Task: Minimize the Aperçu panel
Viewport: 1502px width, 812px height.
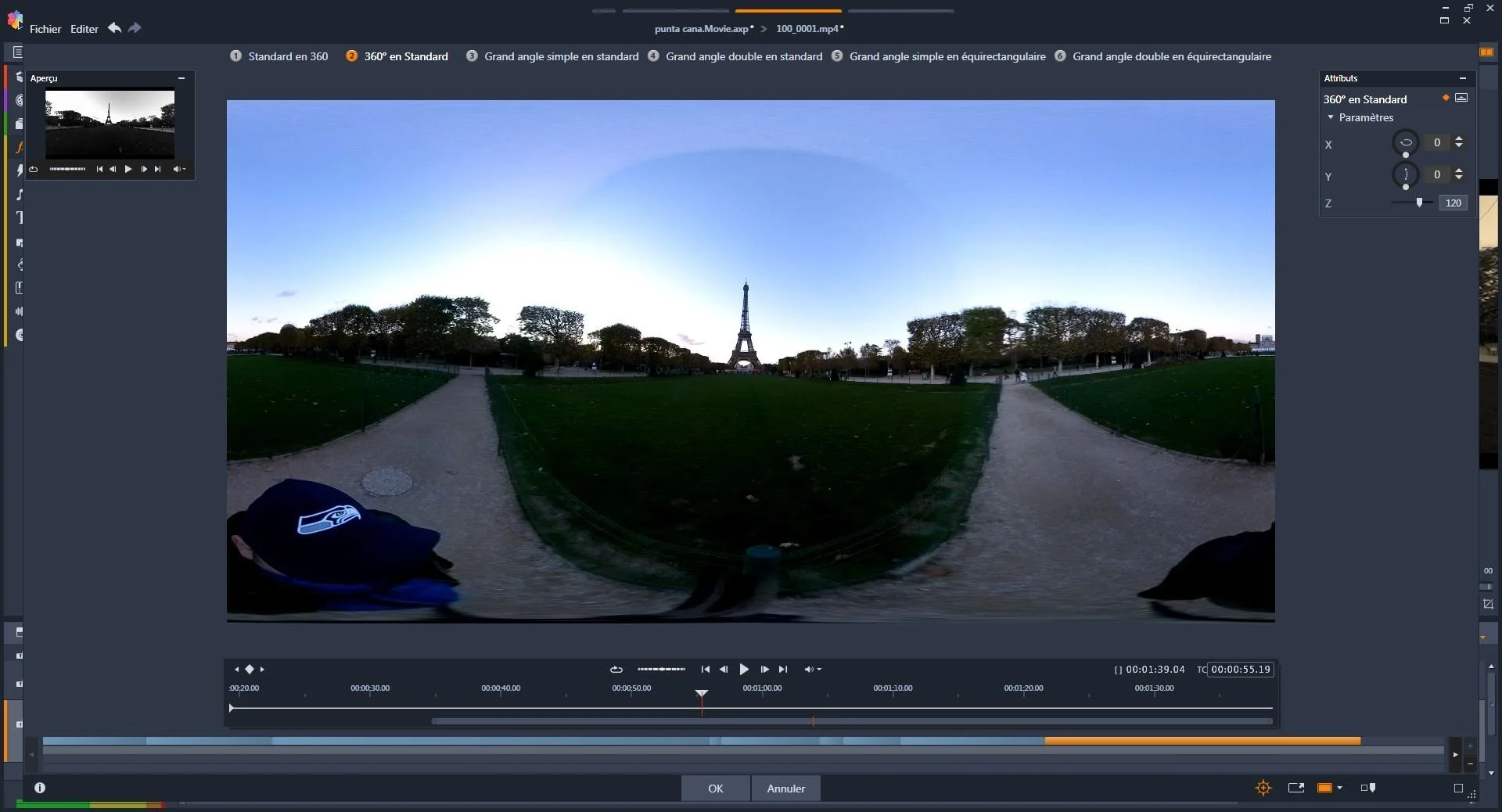Action: (x=181, y=78)
